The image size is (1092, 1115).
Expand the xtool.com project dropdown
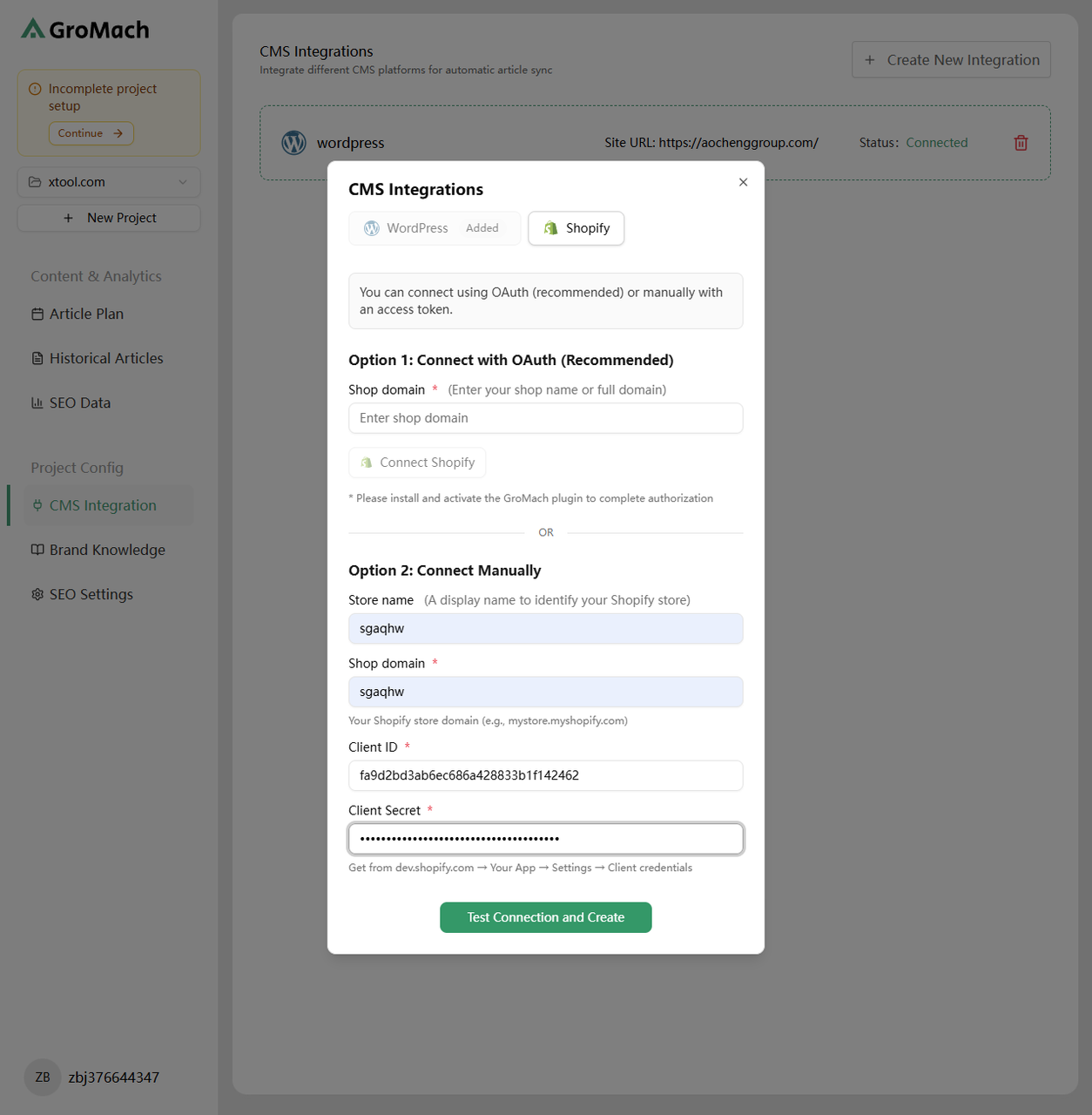click(109, 182)
